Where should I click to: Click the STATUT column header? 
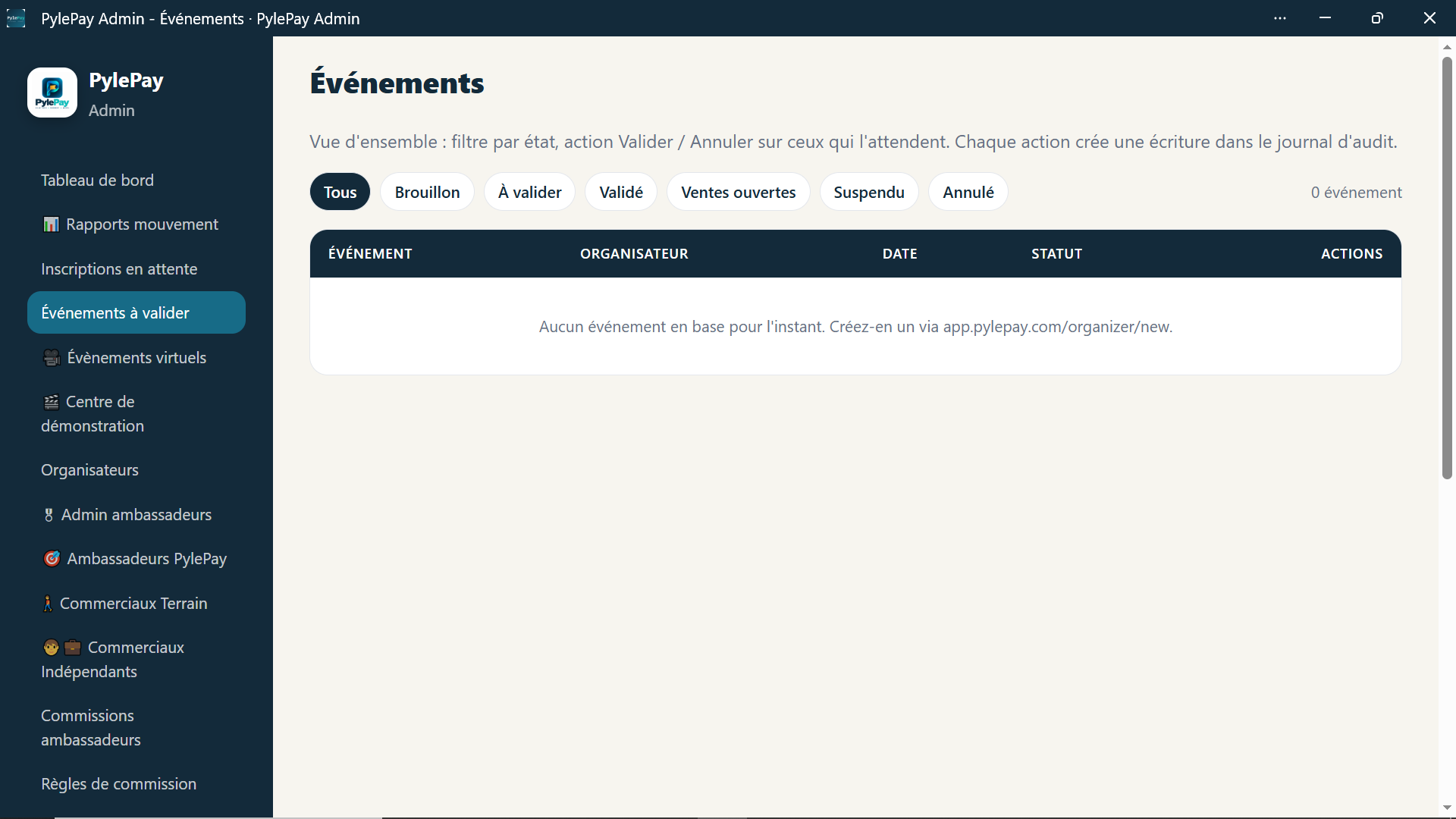tap(1056, 254)
